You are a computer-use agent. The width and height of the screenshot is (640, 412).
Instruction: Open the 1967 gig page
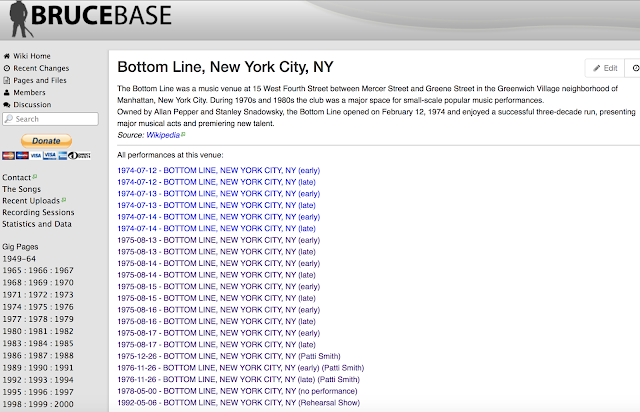coord(64,270)
